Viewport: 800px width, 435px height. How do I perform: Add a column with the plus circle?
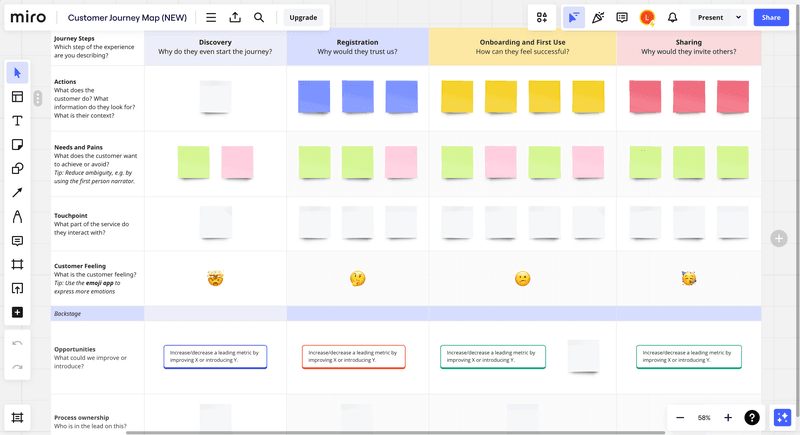click(x=779, y=238)
